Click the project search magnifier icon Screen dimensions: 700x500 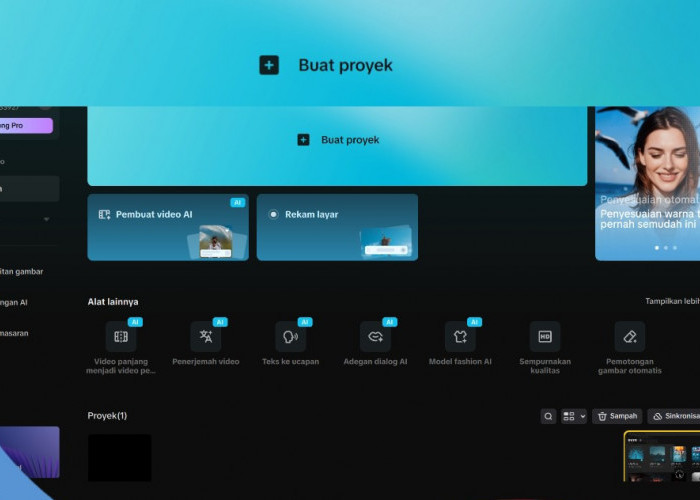point(548,416)
